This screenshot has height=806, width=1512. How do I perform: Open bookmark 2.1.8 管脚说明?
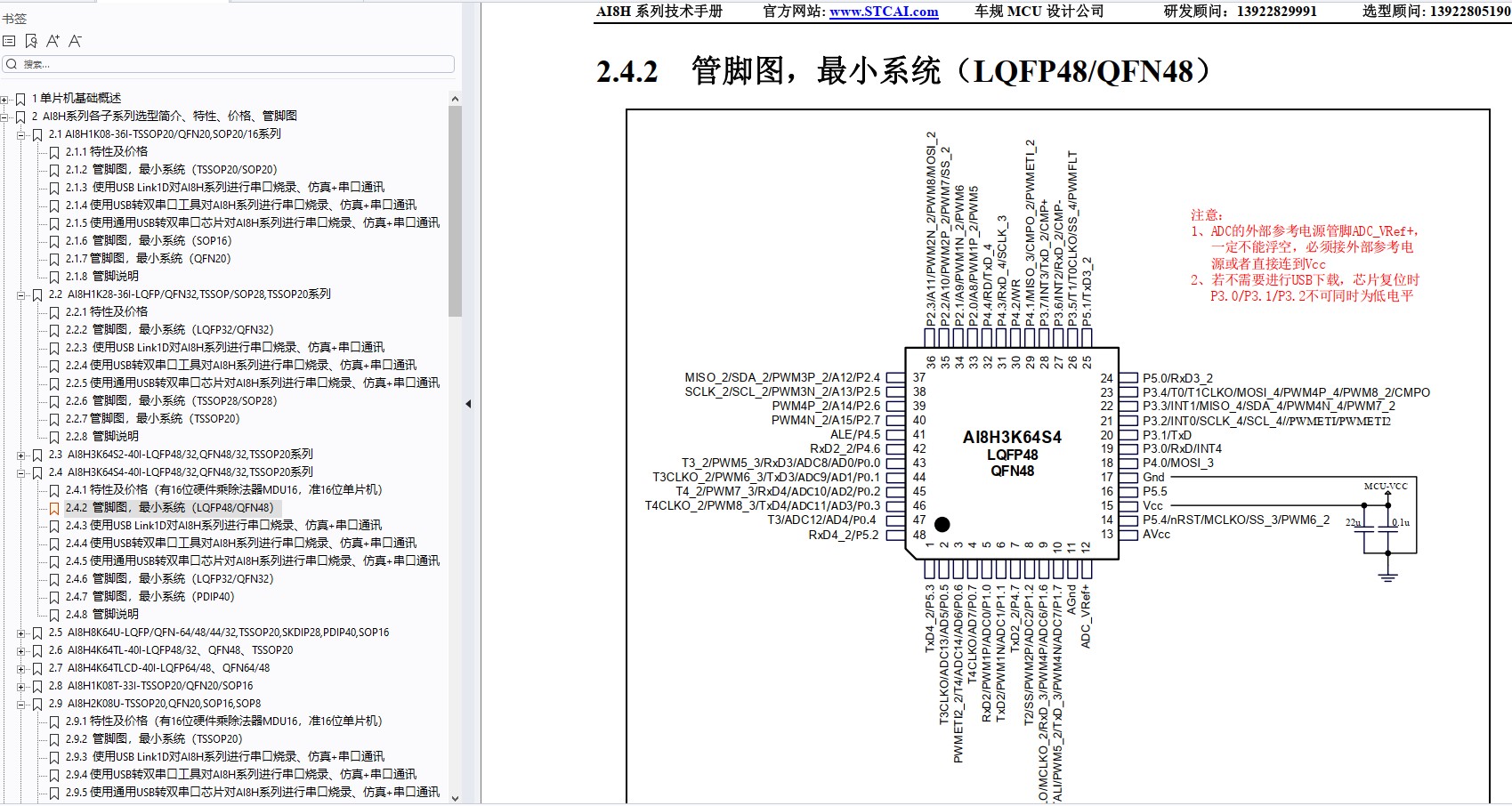102,276
